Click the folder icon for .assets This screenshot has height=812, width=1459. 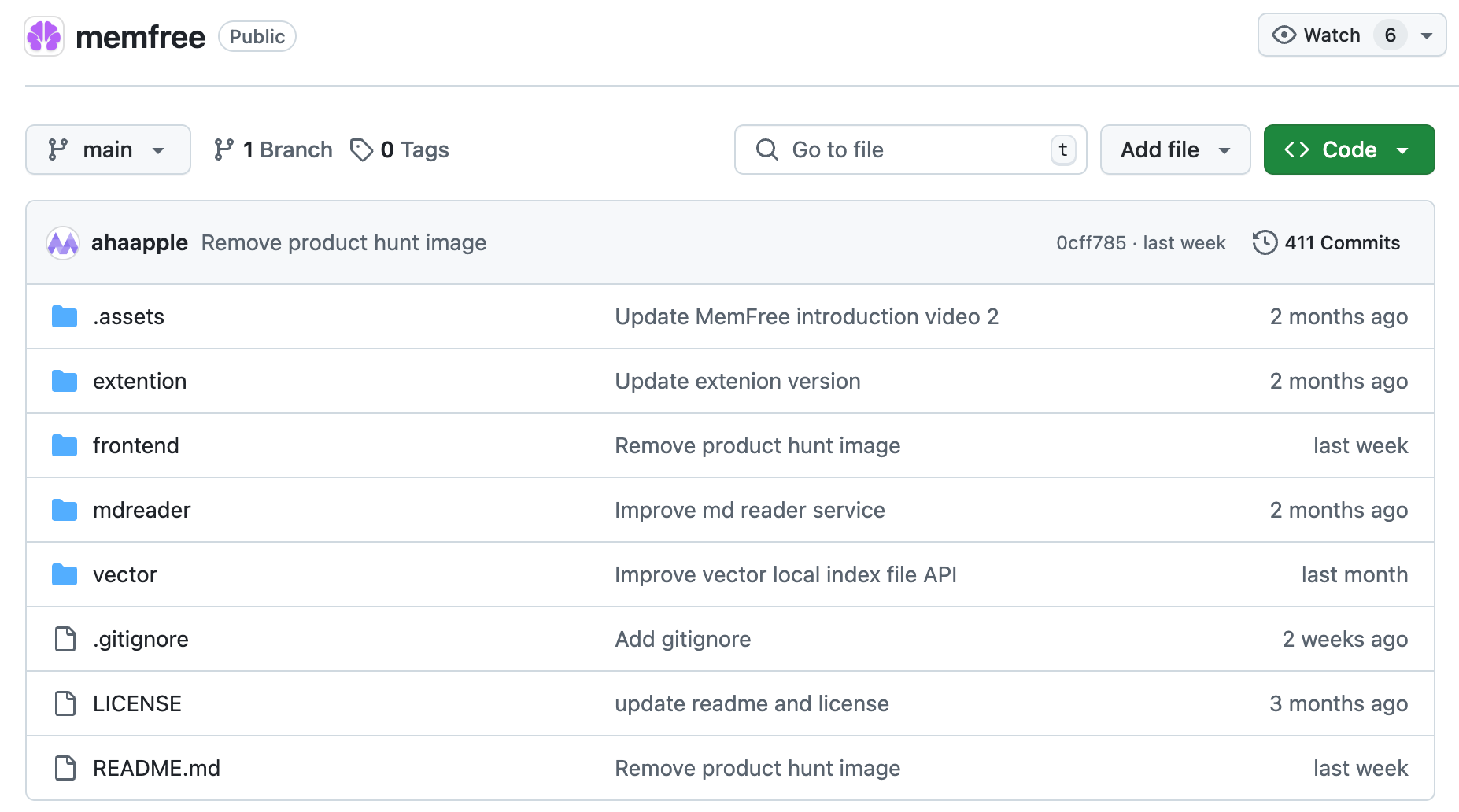[65, 316]
